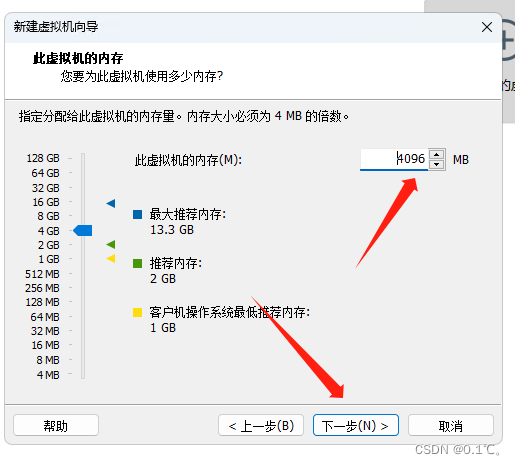Screen dimensions: 515x465
Task: Select the 256 MB slider label
Action: 42,288
